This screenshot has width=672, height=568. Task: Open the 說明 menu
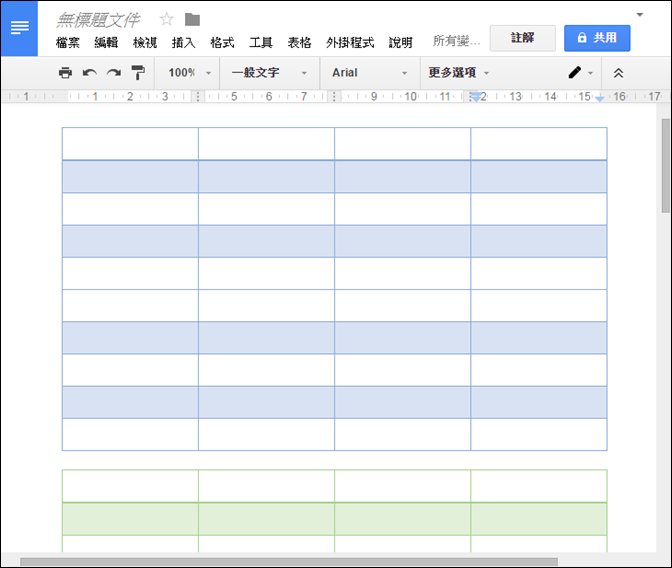[x=400, y=42]
